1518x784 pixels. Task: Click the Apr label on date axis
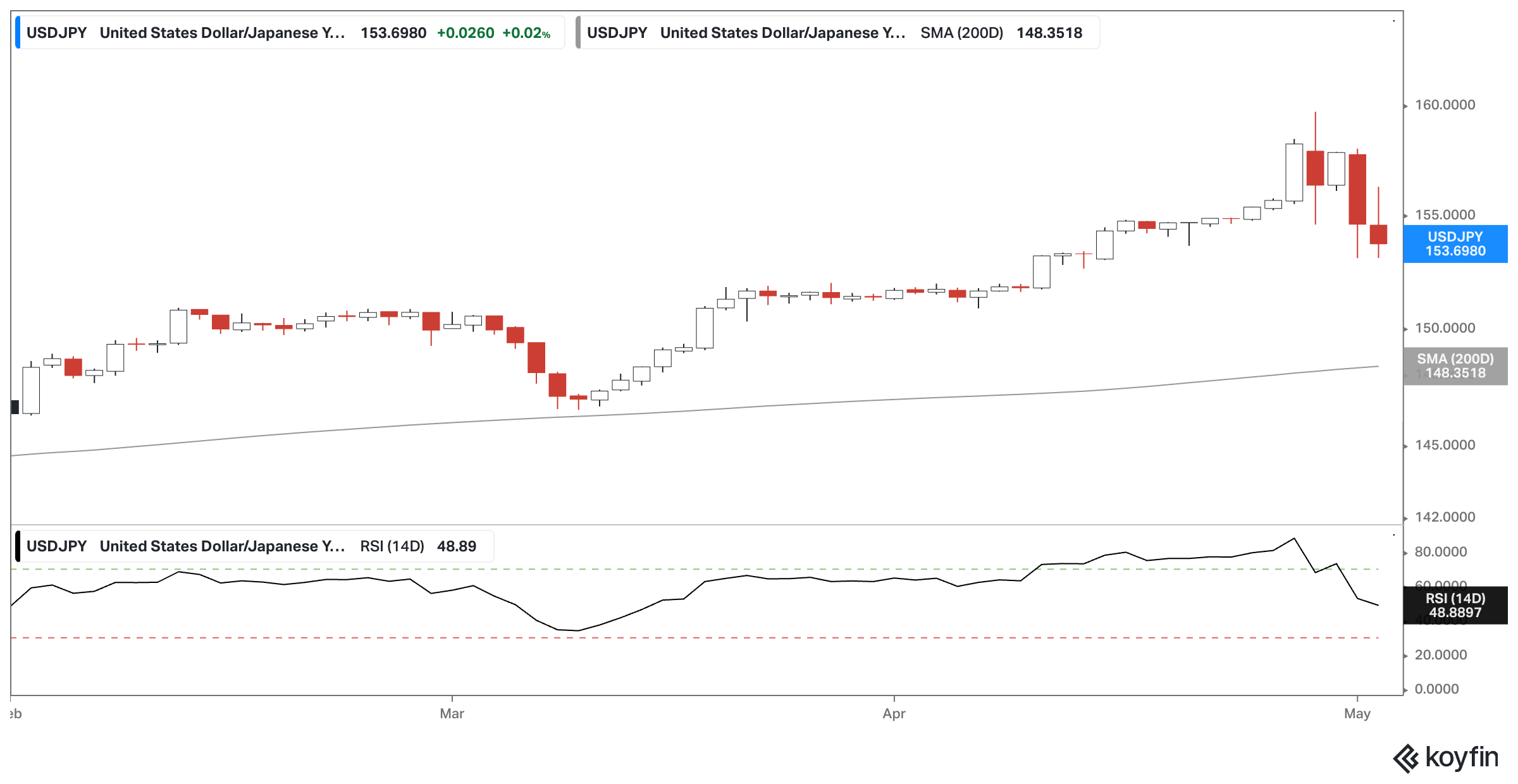click(894, 714)
